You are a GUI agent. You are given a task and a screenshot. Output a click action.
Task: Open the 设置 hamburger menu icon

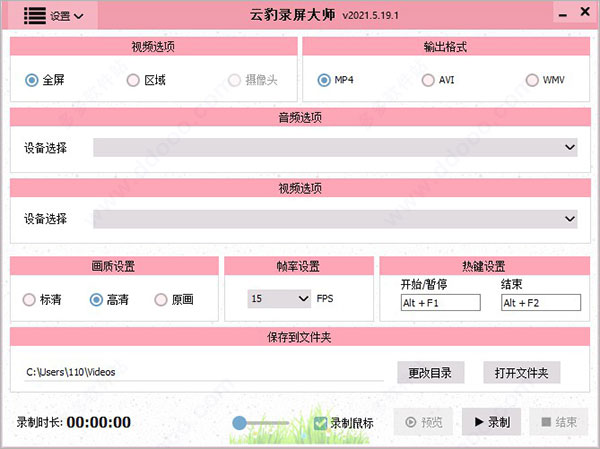(35, 16)
